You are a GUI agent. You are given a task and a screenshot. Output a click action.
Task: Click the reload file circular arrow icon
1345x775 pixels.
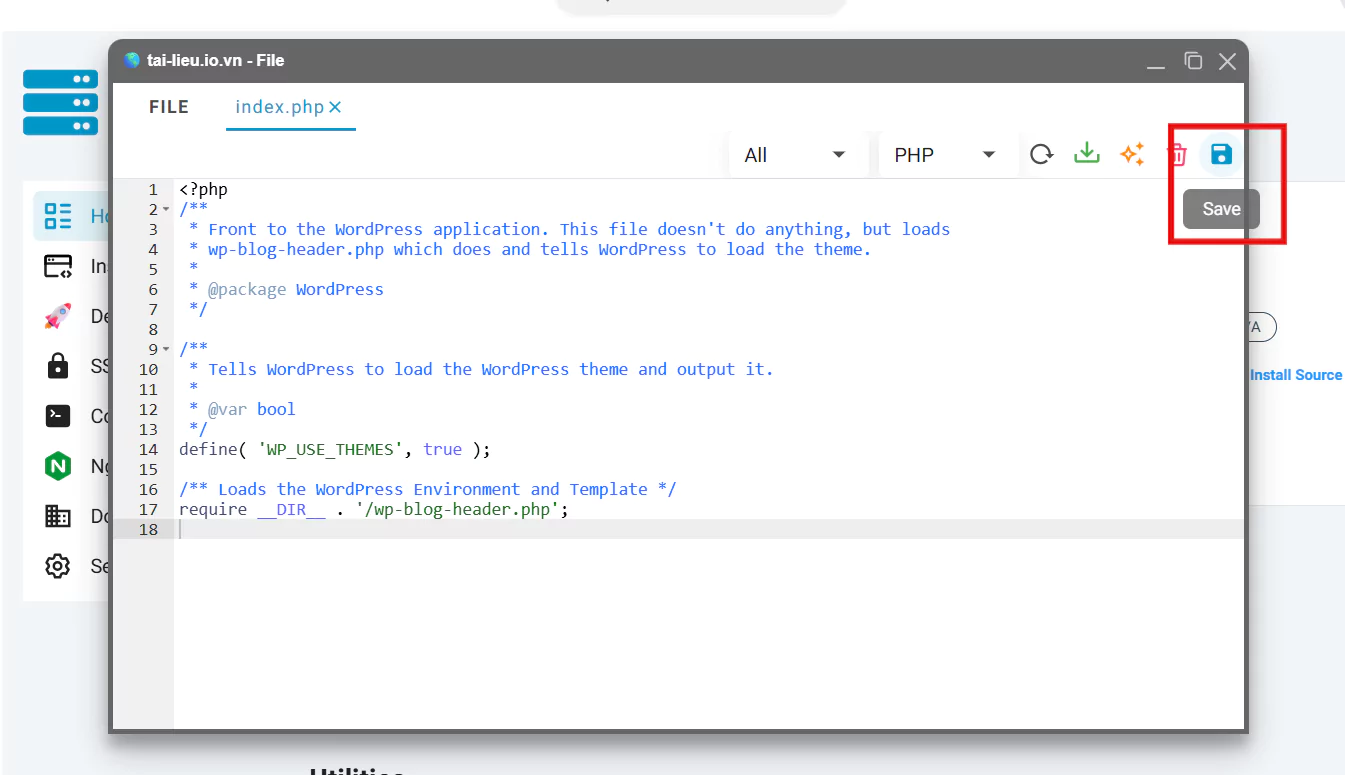pos(1042,154)
